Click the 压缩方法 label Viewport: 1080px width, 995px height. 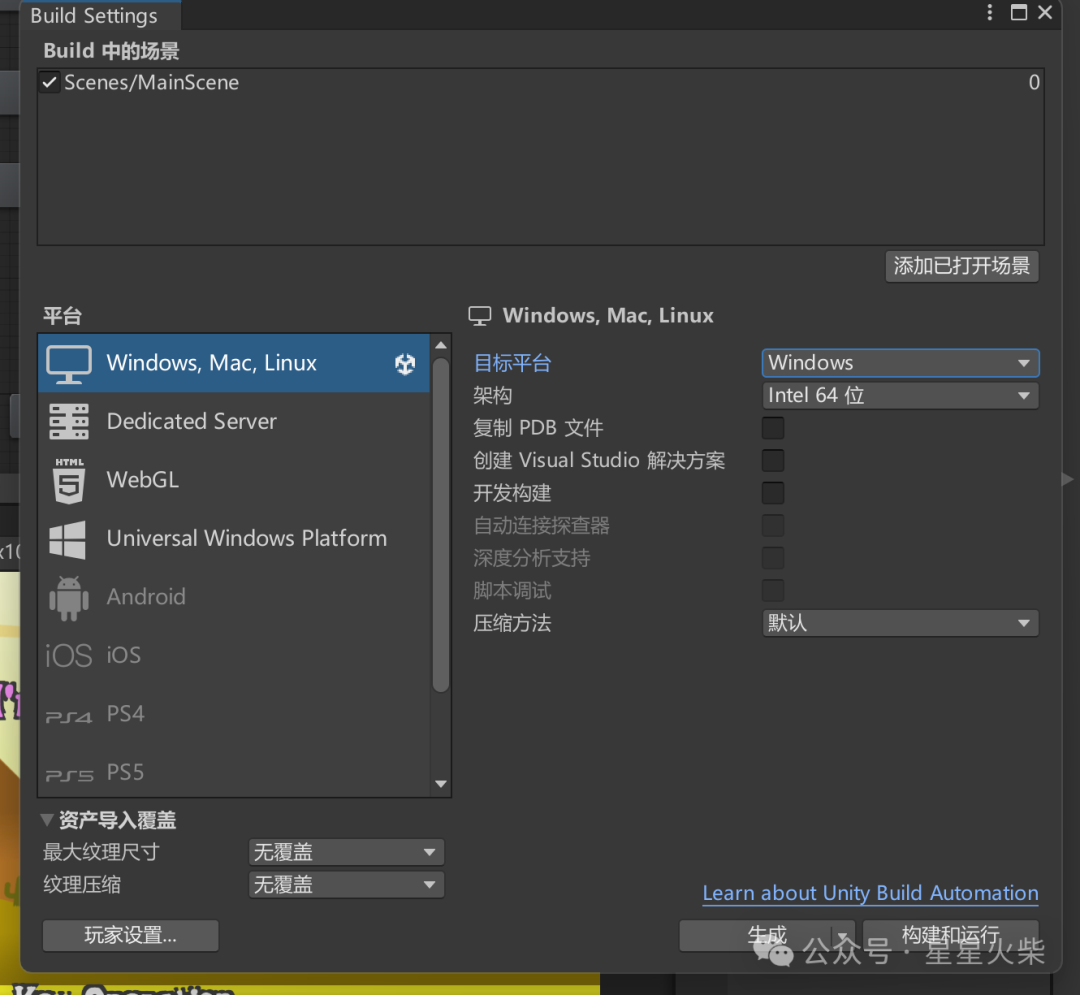[512, 623]
